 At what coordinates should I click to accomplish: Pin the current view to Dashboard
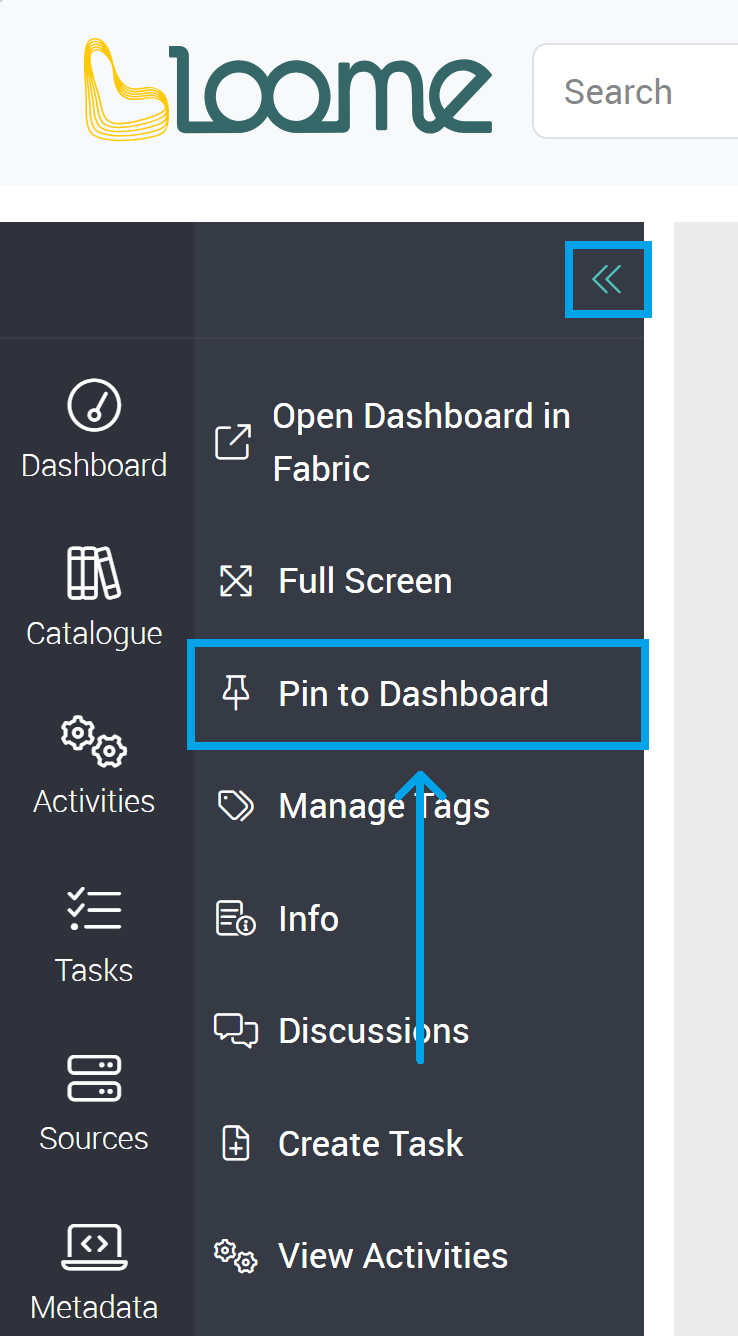pyautogui.click(x=414, y=693)
